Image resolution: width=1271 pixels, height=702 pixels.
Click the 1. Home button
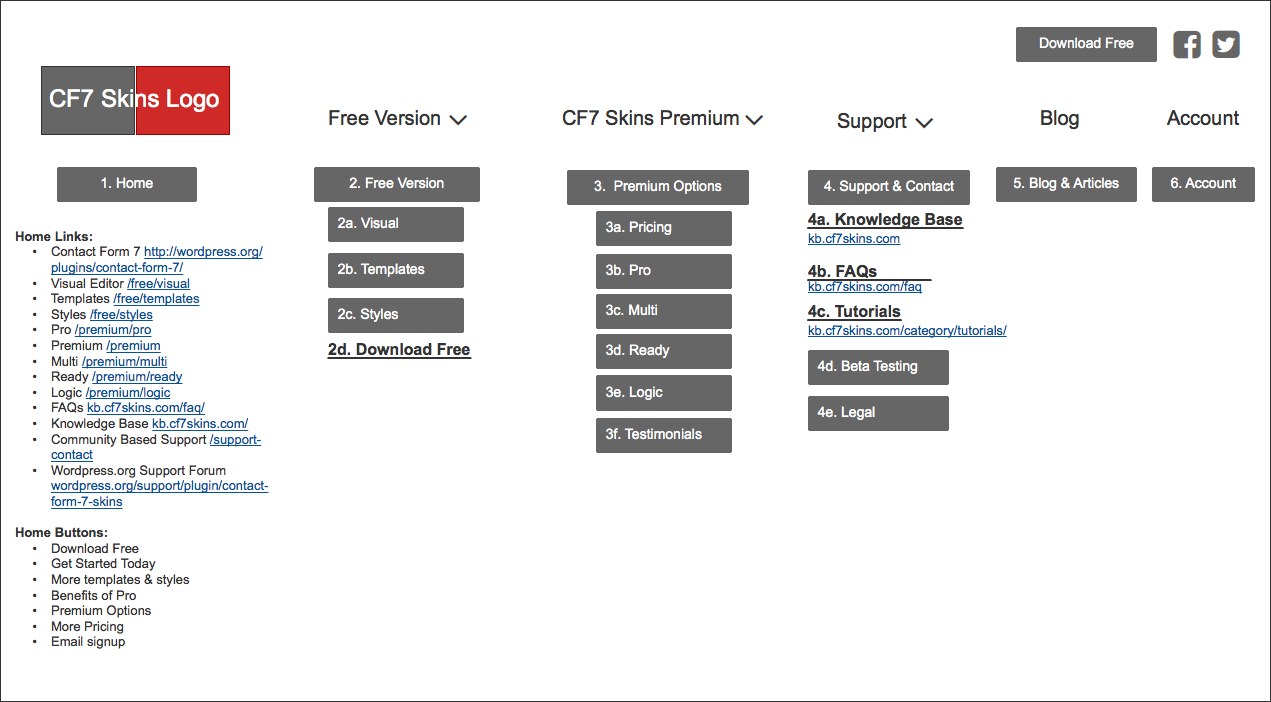coord(127,184)
